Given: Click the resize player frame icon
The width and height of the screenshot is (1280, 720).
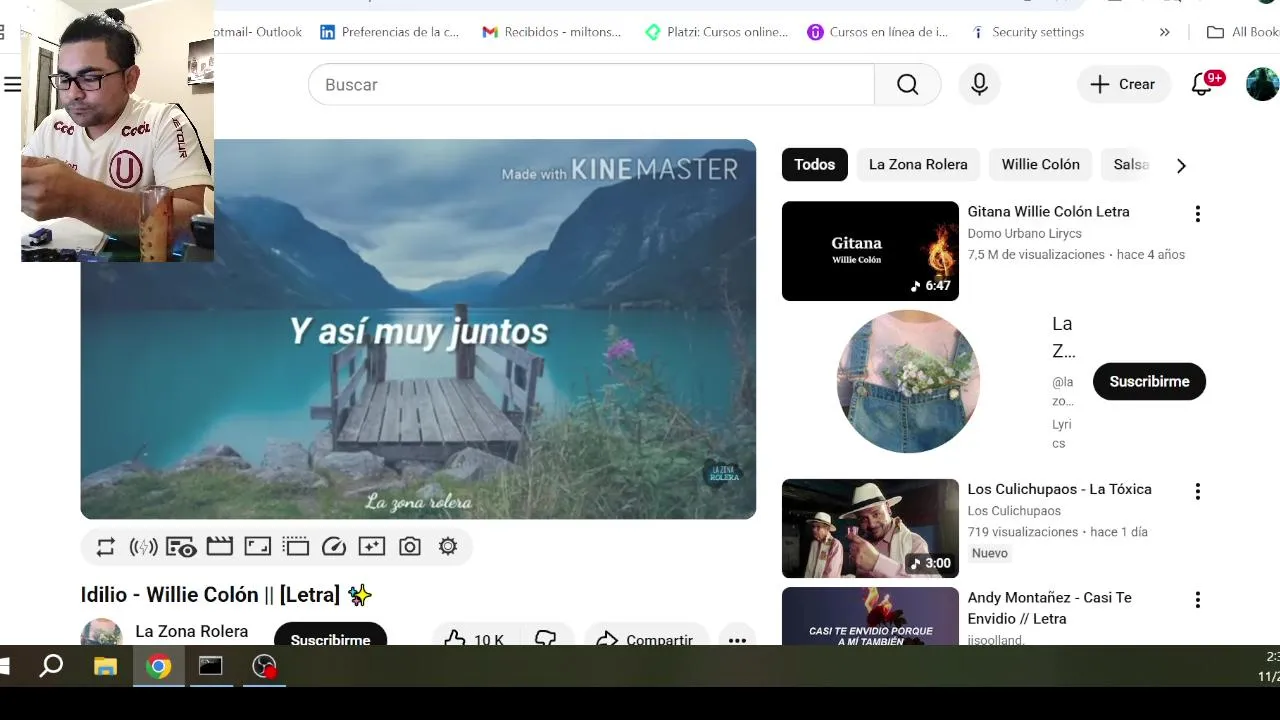Looking at the screenshot, I should point(258,547).
